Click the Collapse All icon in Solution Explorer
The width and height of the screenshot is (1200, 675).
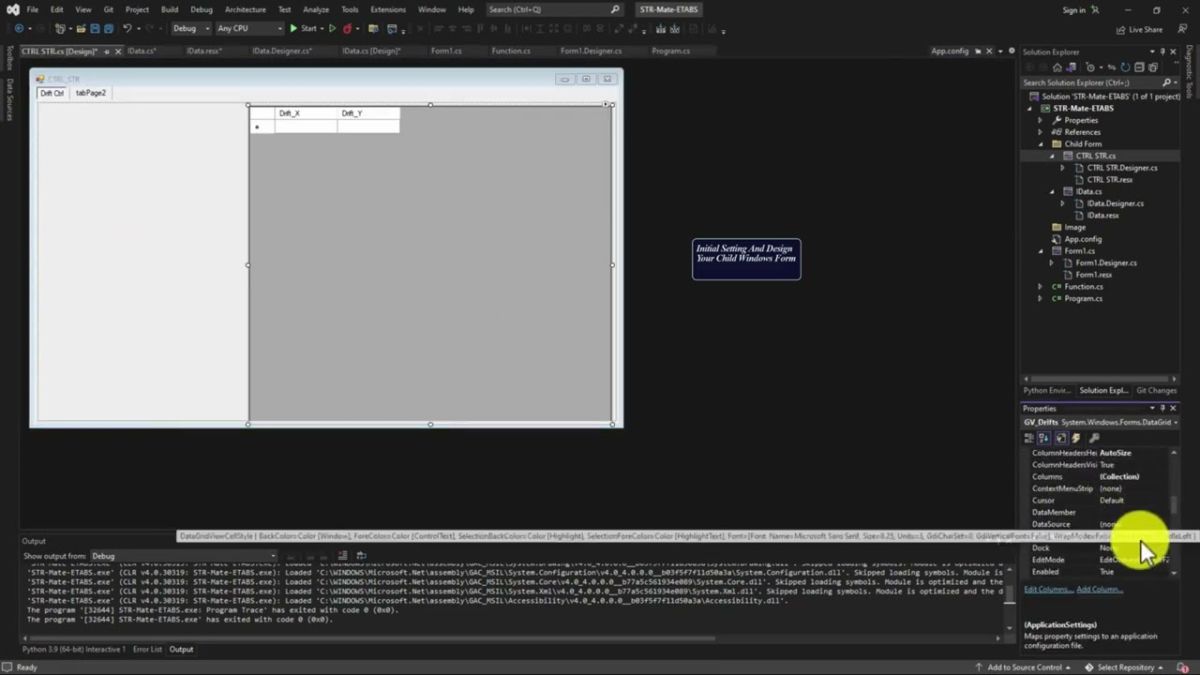coord(1137,67)
